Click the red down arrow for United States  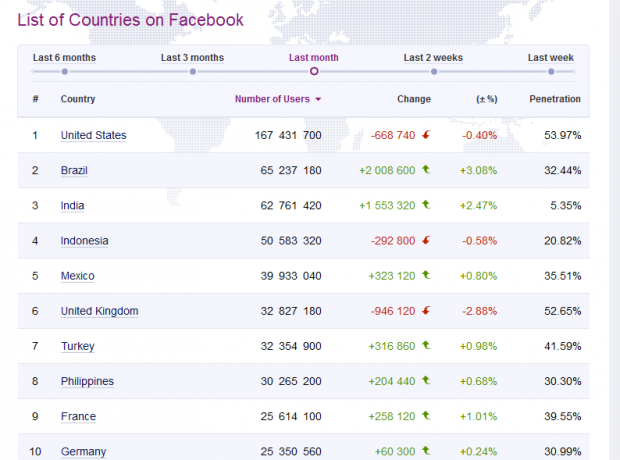point(426,135)
